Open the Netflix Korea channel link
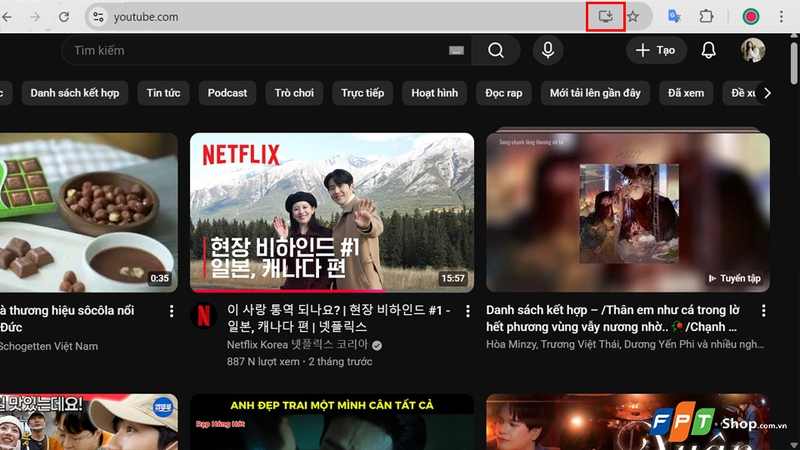The height and width of the screenshot is (450, 800). 297,344
